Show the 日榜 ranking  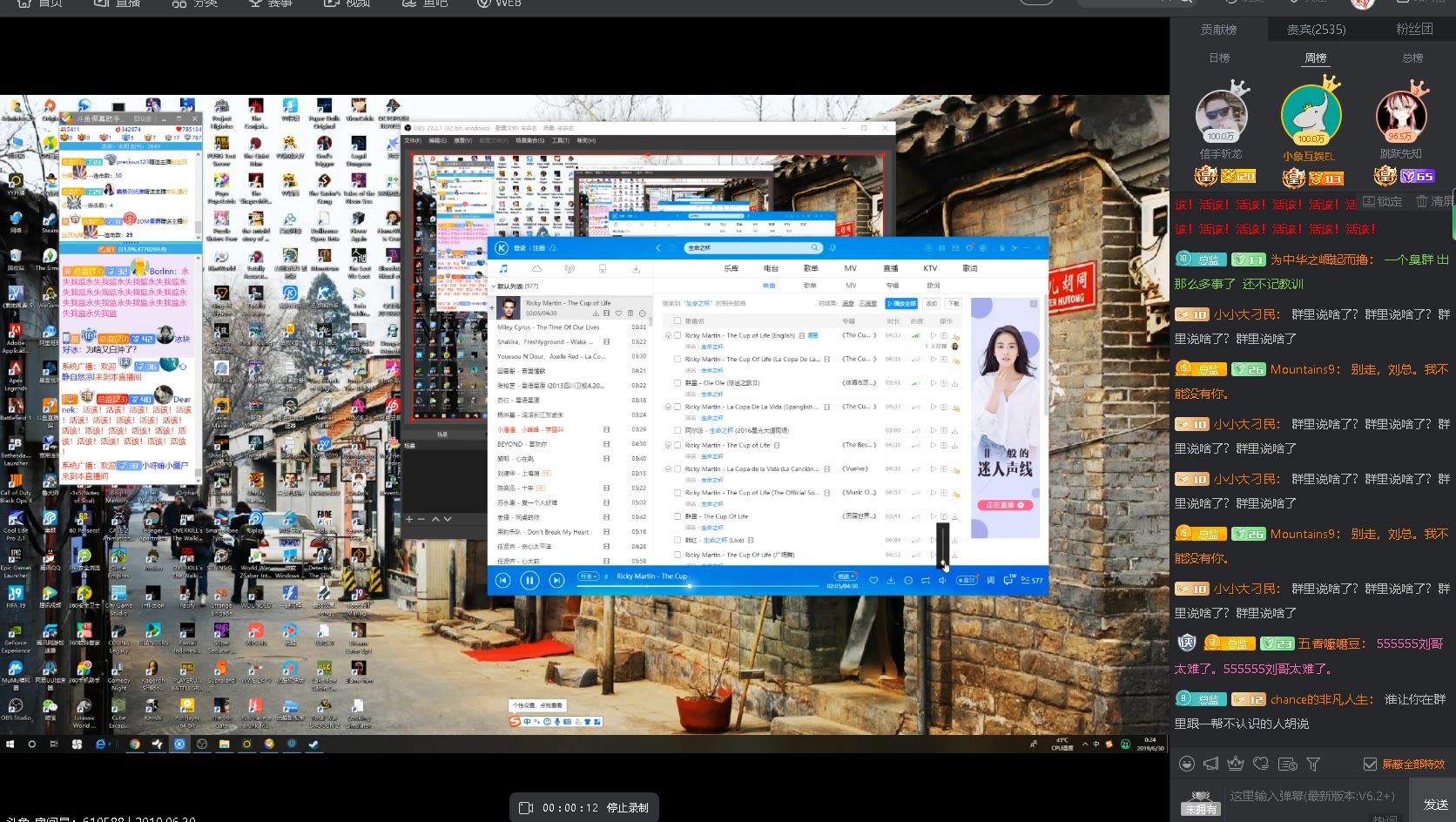click(x=1219, y=58)
